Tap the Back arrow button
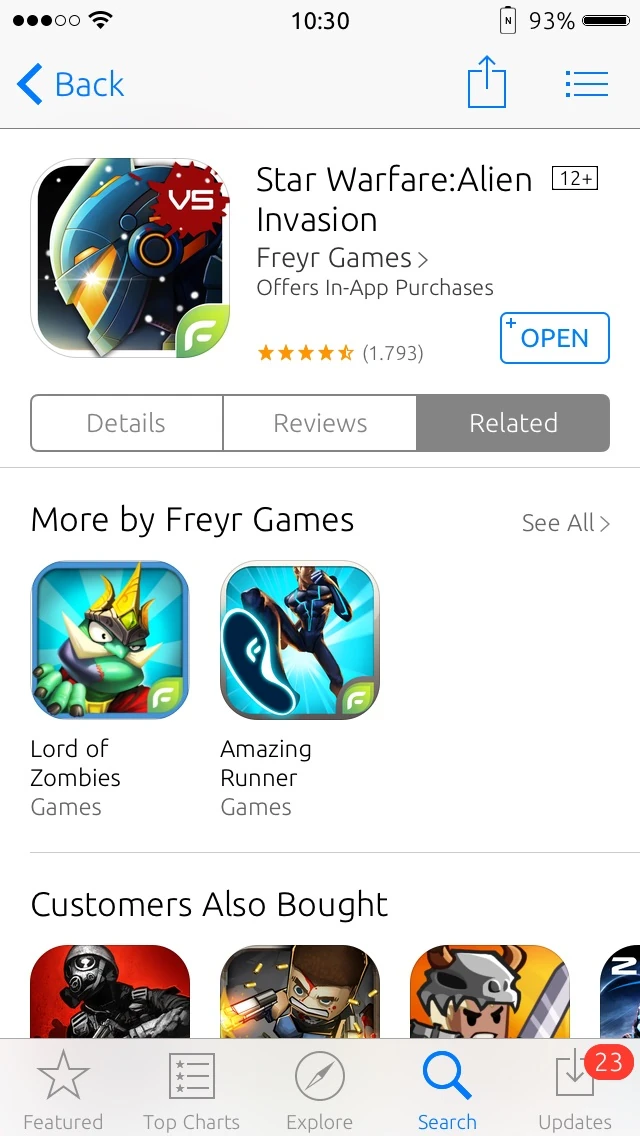The height and width of the screenshot is (1136, 640). 70,85
